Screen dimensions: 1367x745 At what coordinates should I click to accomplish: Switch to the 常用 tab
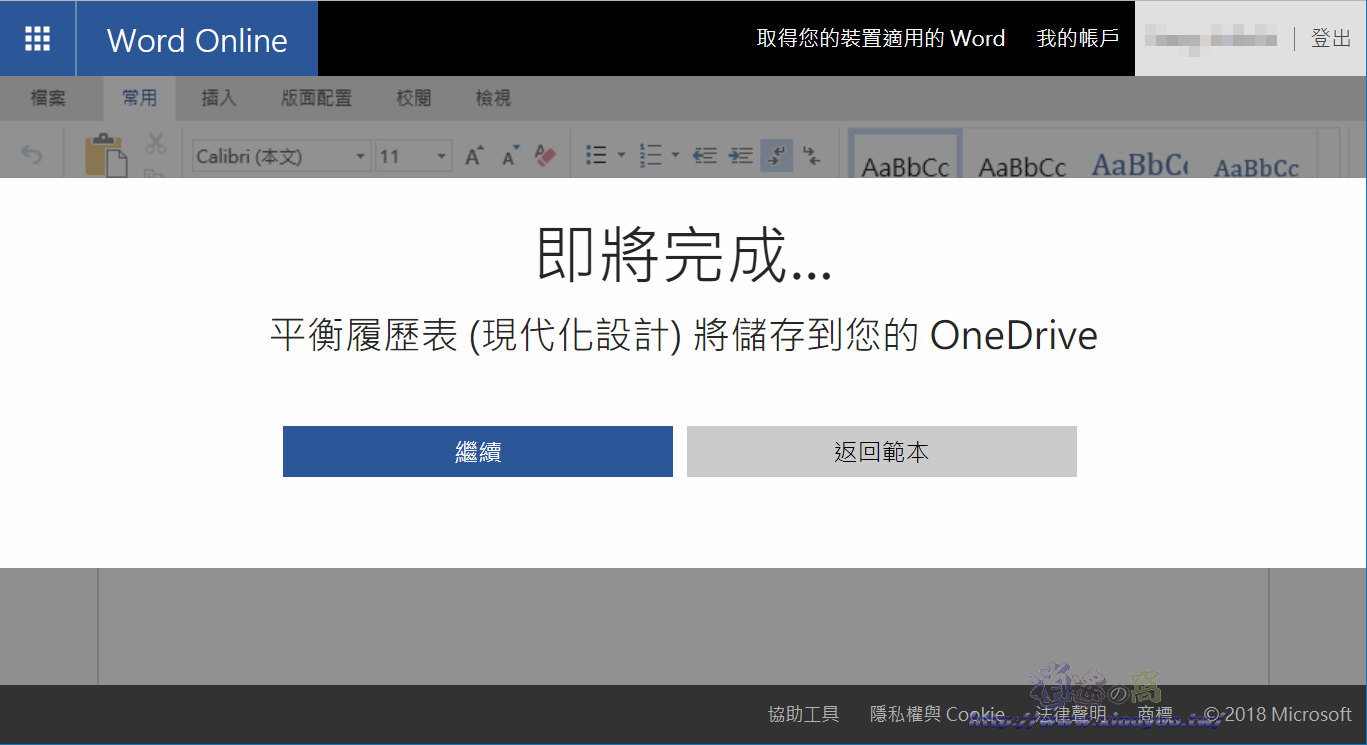(x=140, y=98)
